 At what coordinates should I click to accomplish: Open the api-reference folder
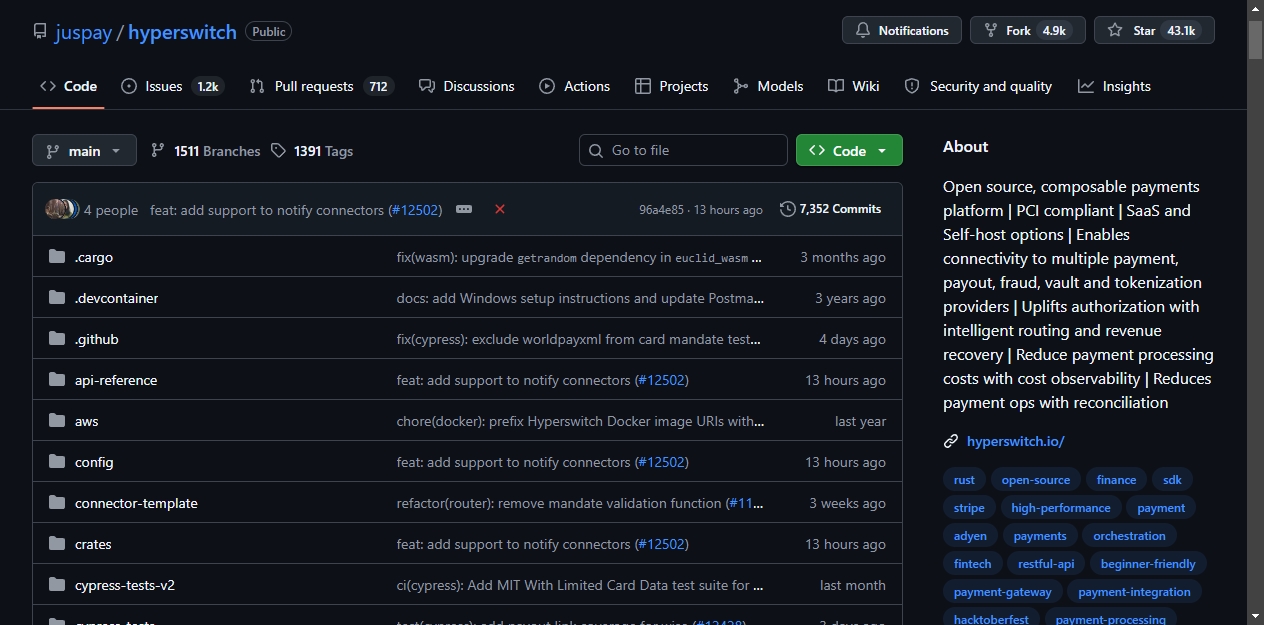[116, 380]
